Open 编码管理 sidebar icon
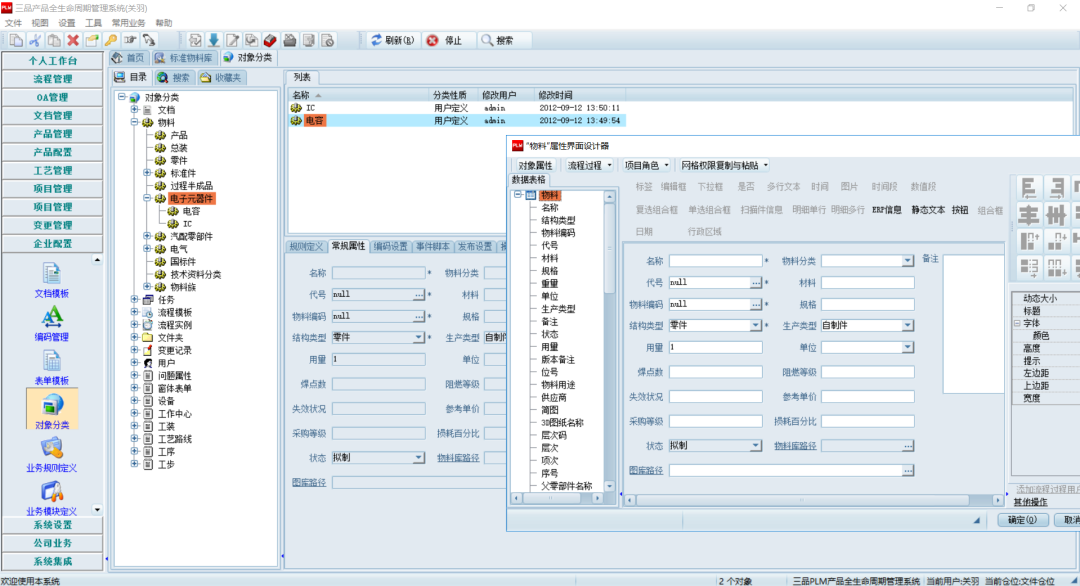 click(x=51, y=322)
